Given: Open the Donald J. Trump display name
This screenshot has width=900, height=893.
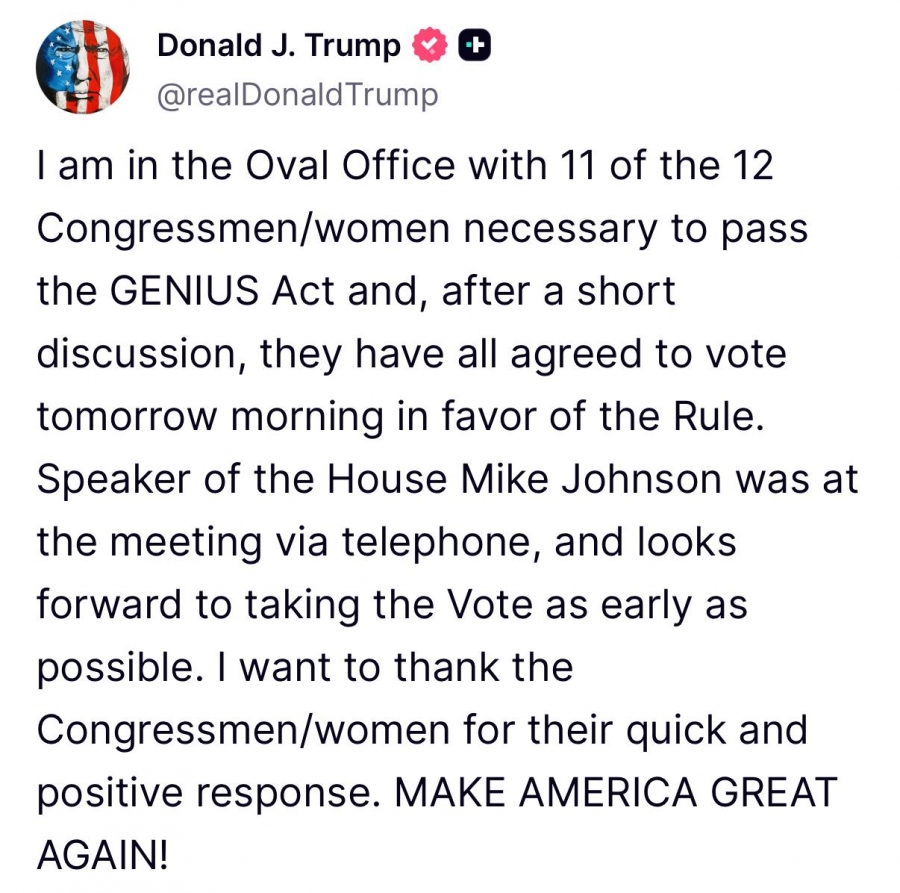Looking at the screenshot, I should tap(278, 45).
